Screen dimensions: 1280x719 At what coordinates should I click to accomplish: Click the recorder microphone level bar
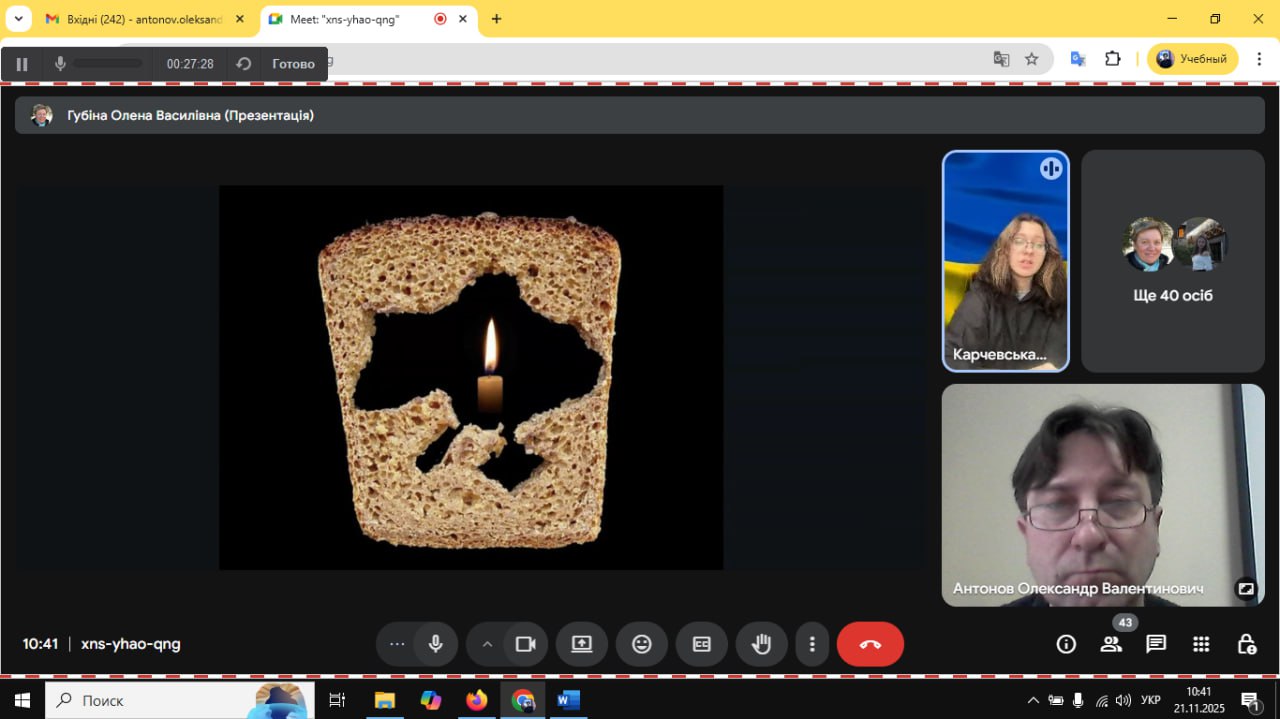(x=108, y=64)
